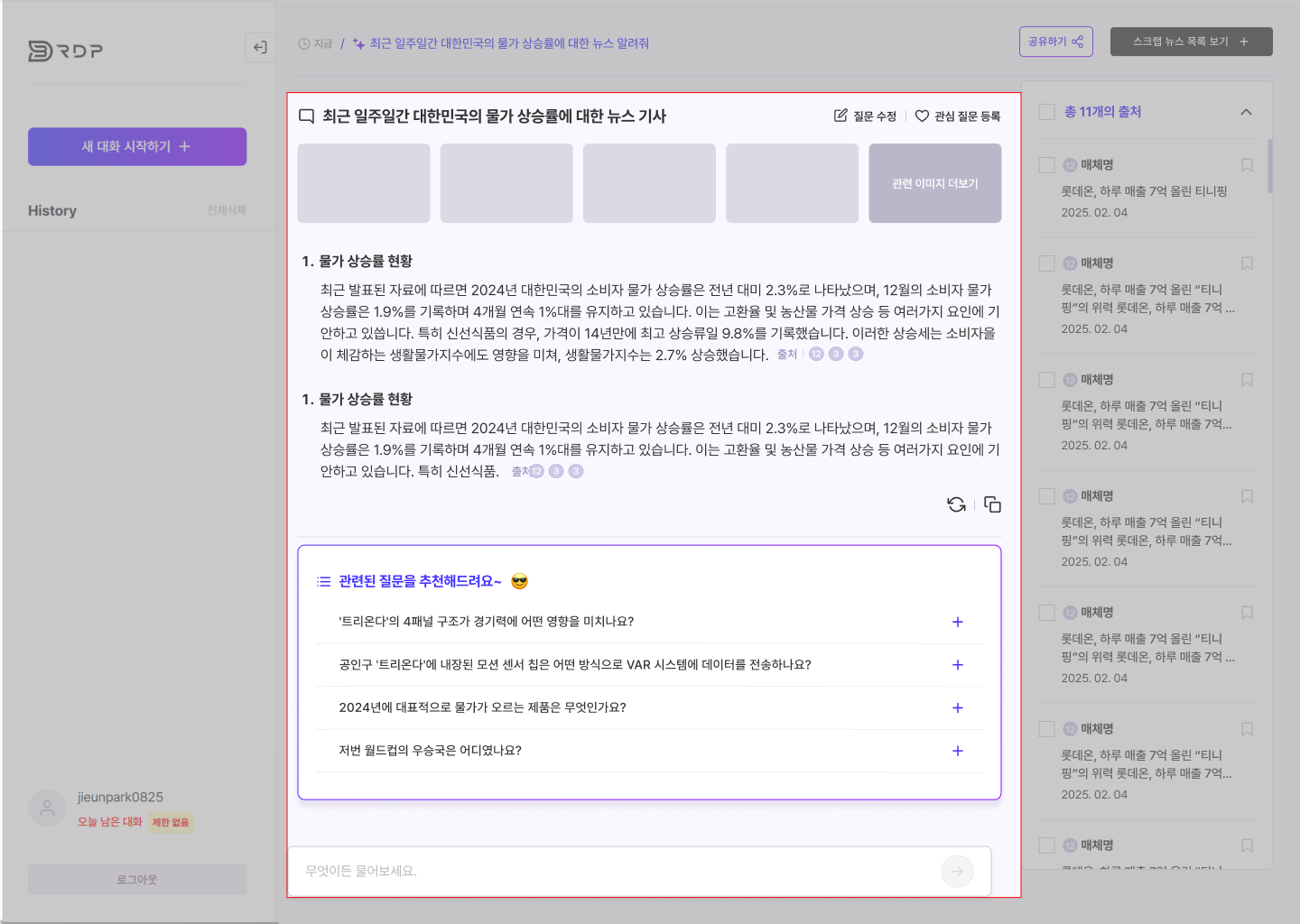The height and width of the screenshot is (924, 1300).
Task: Tick the first 매체명 source checkbox
Action: 1046,165
